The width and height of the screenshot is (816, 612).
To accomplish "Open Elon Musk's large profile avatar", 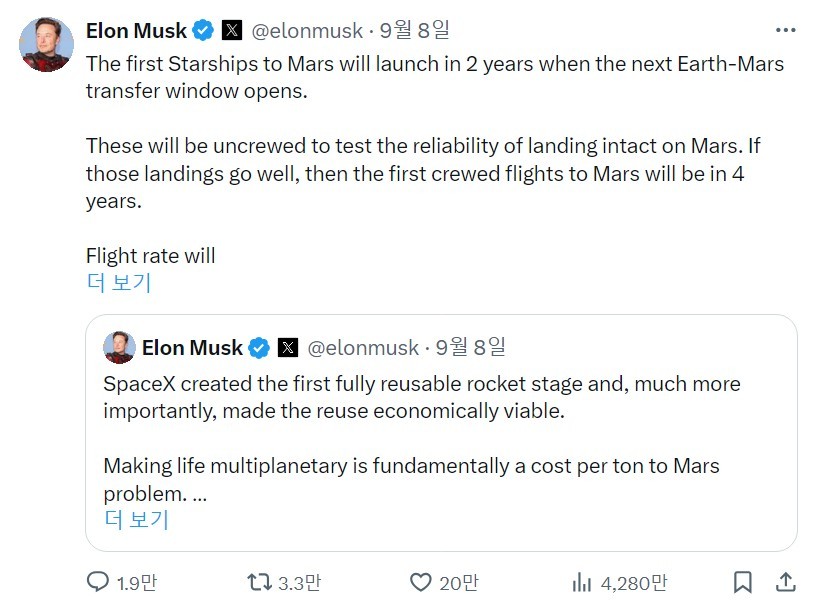I will click(46, 44).
